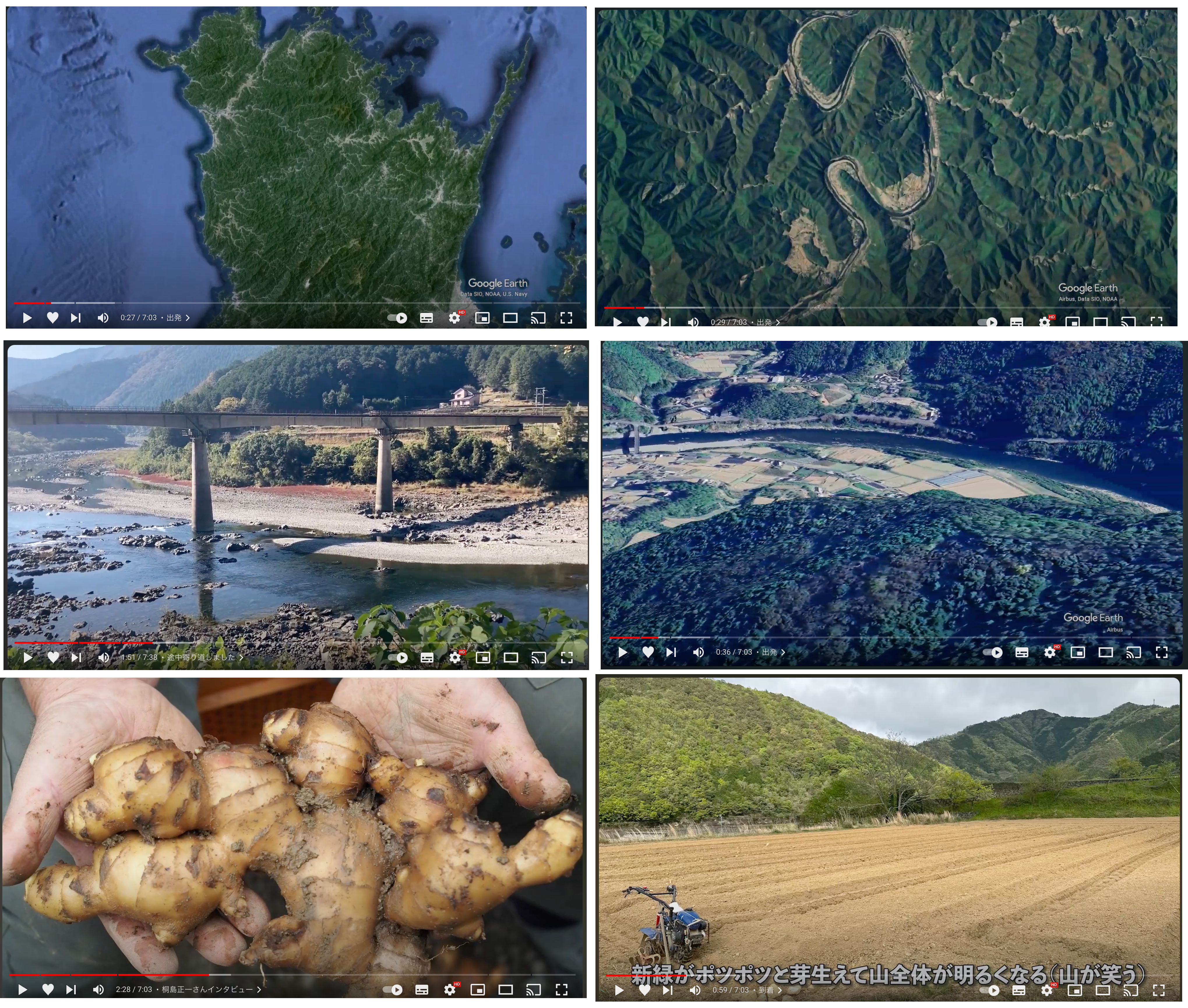
Task: Skip to next video from ginger player
Action: coord(71,989)
